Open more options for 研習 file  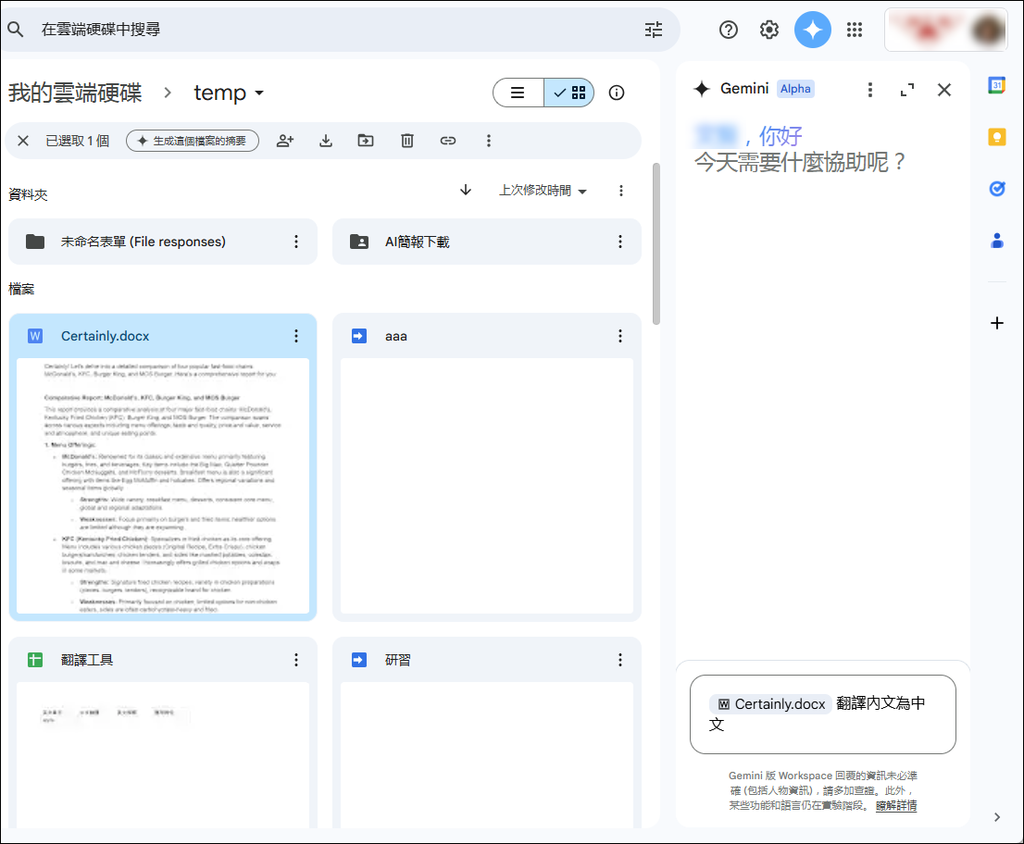(x=620, y=660)
